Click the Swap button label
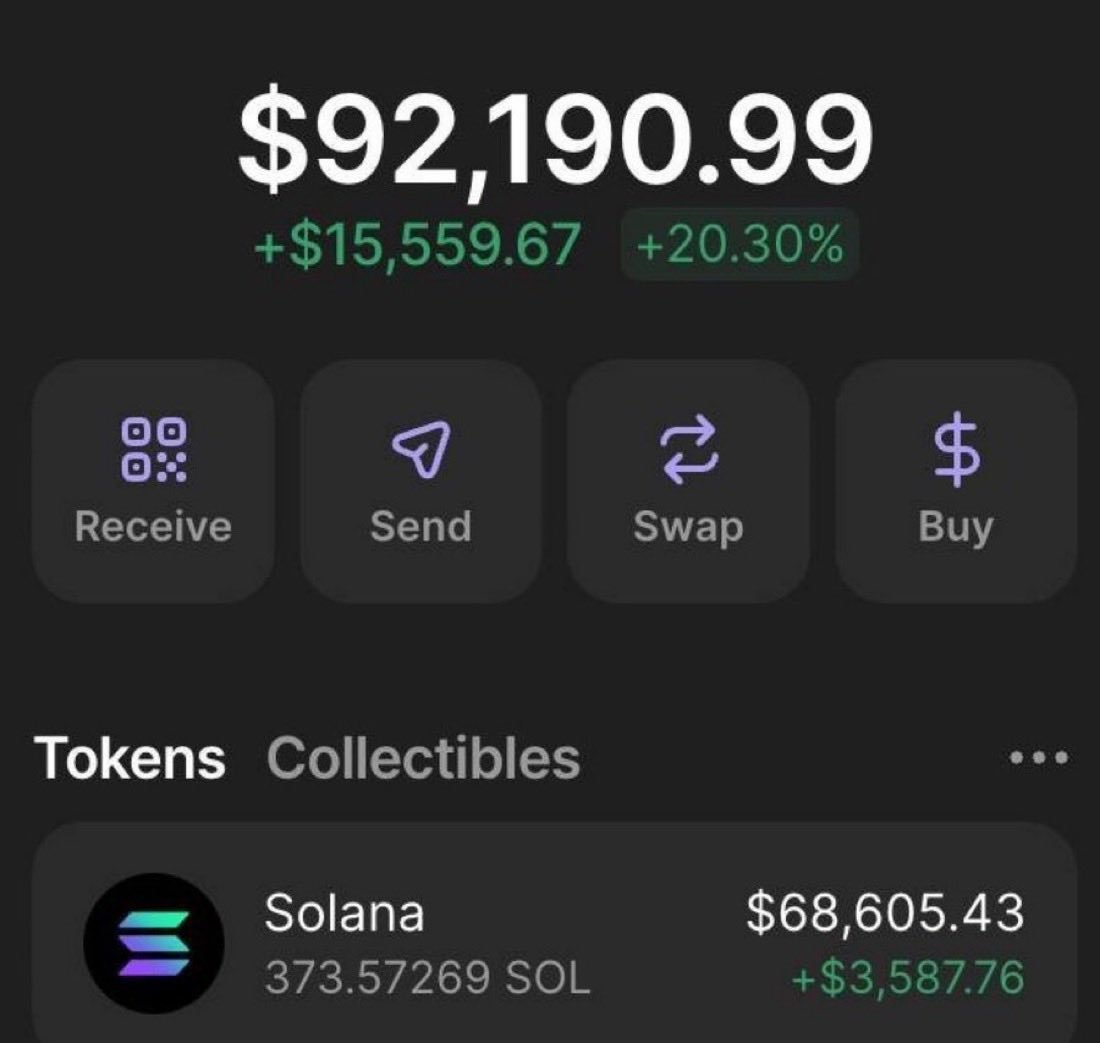Image resolution: width=1100 pixels, height=1043 pixels. (688, 527)
